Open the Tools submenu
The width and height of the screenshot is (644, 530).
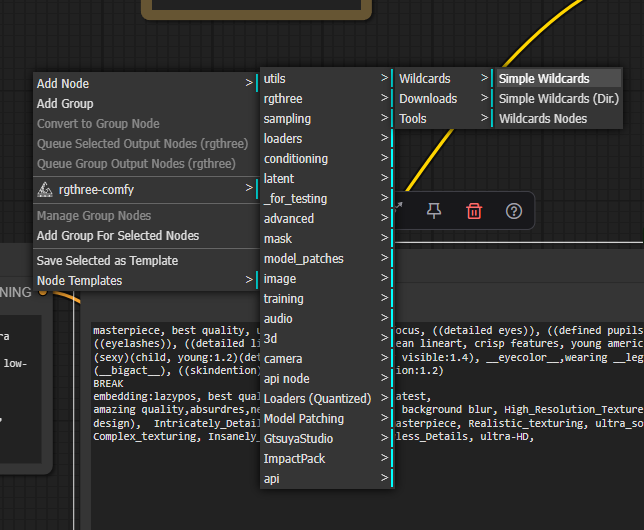[444, 119]
